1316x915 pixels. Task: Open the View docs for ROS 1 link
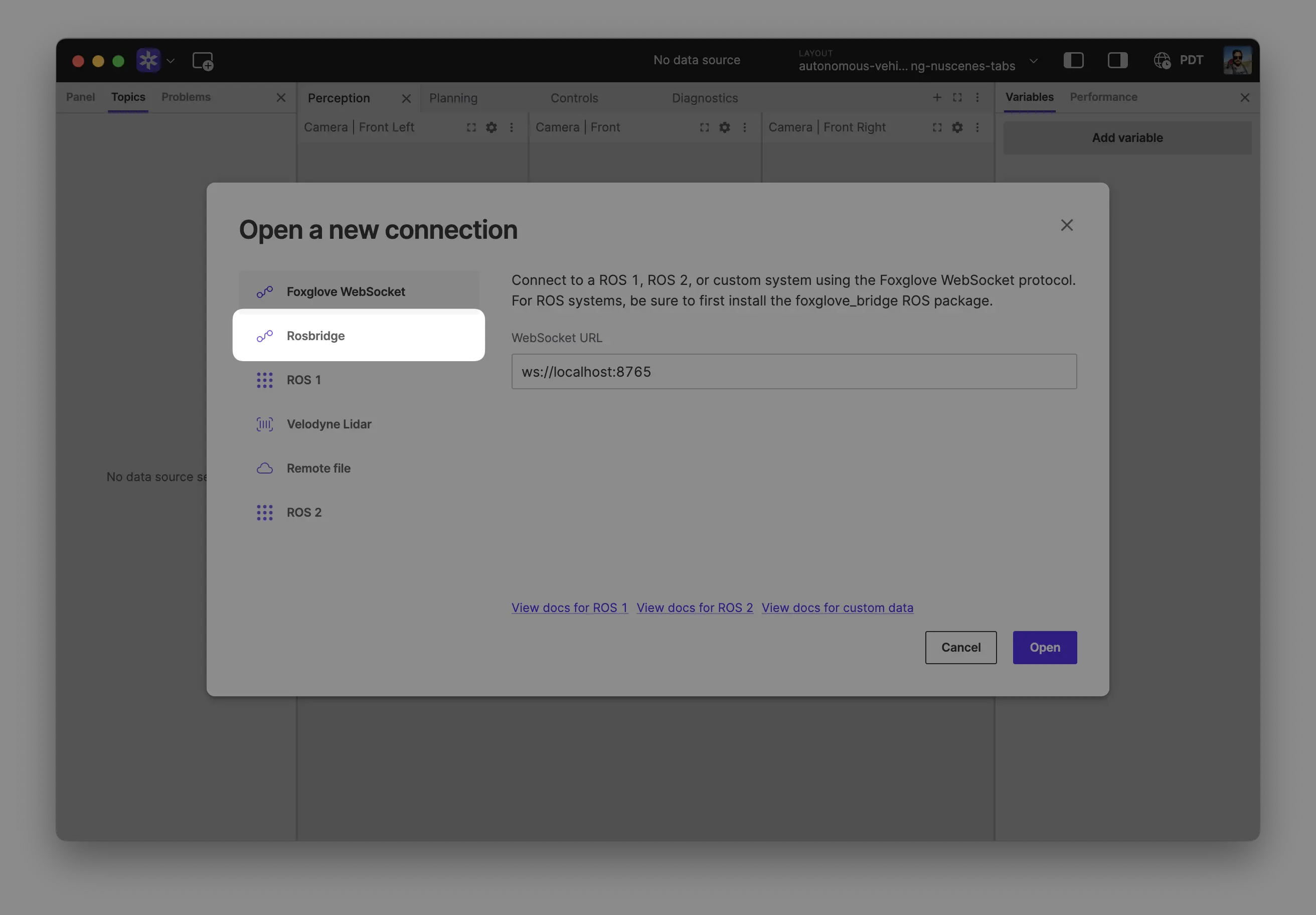coord(570,607)
